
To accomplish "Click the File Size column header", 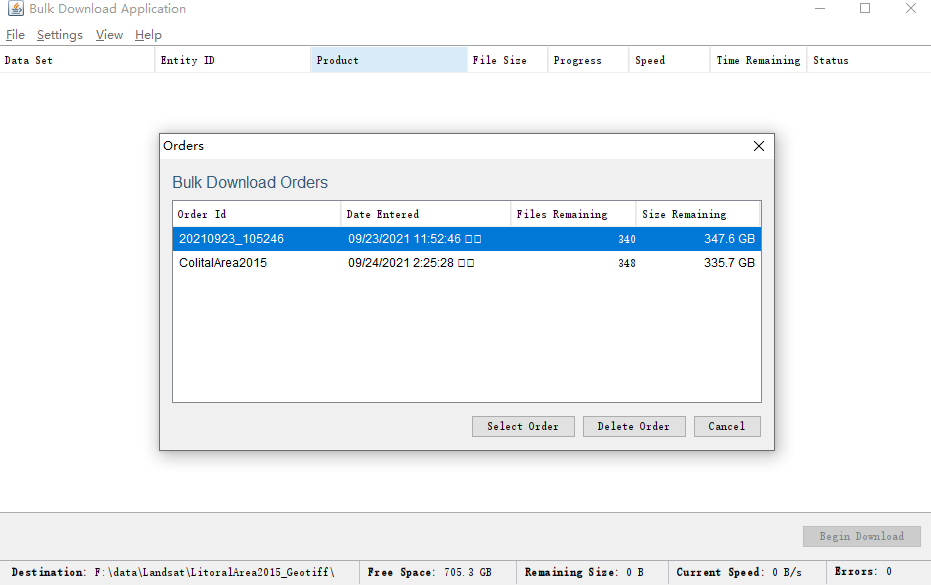I will coord(508,60).
